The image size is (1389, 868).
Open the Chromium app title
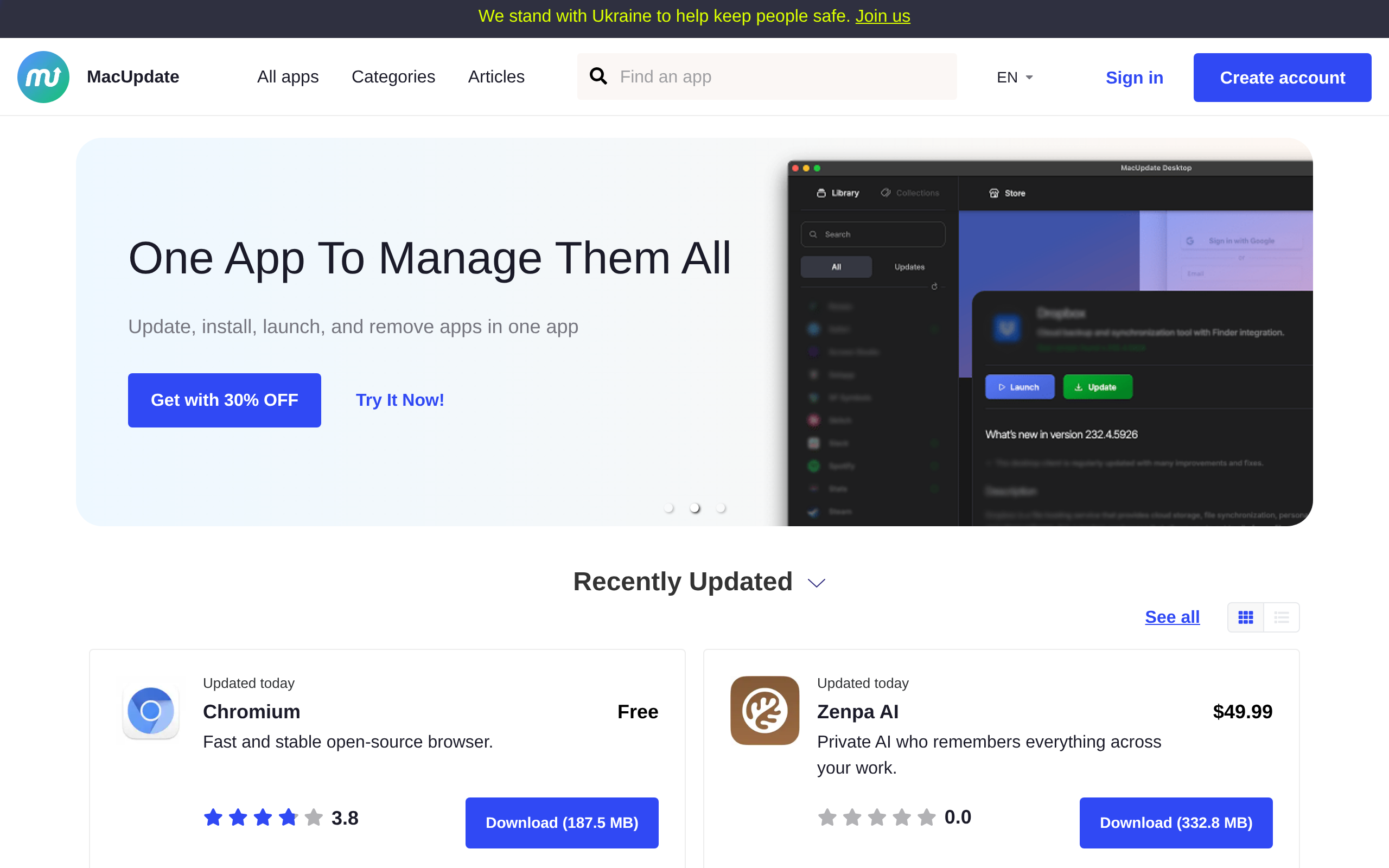251,711
